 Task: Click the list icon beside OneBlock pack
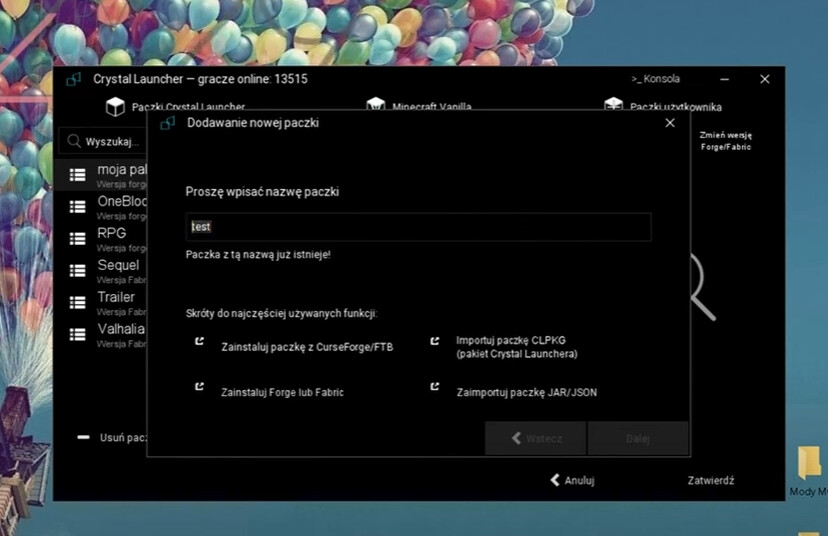tap(77, 206)
